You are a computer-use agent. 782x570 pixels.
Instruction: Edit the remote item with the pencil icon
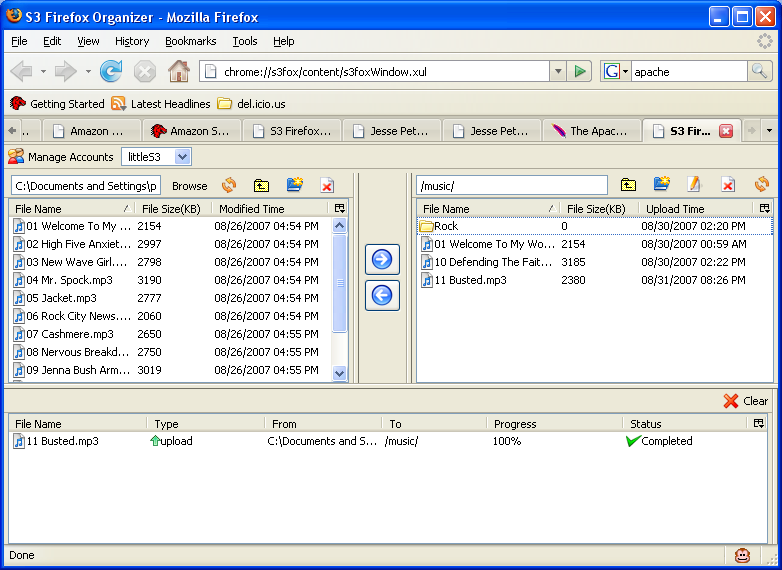pos(694,185)
